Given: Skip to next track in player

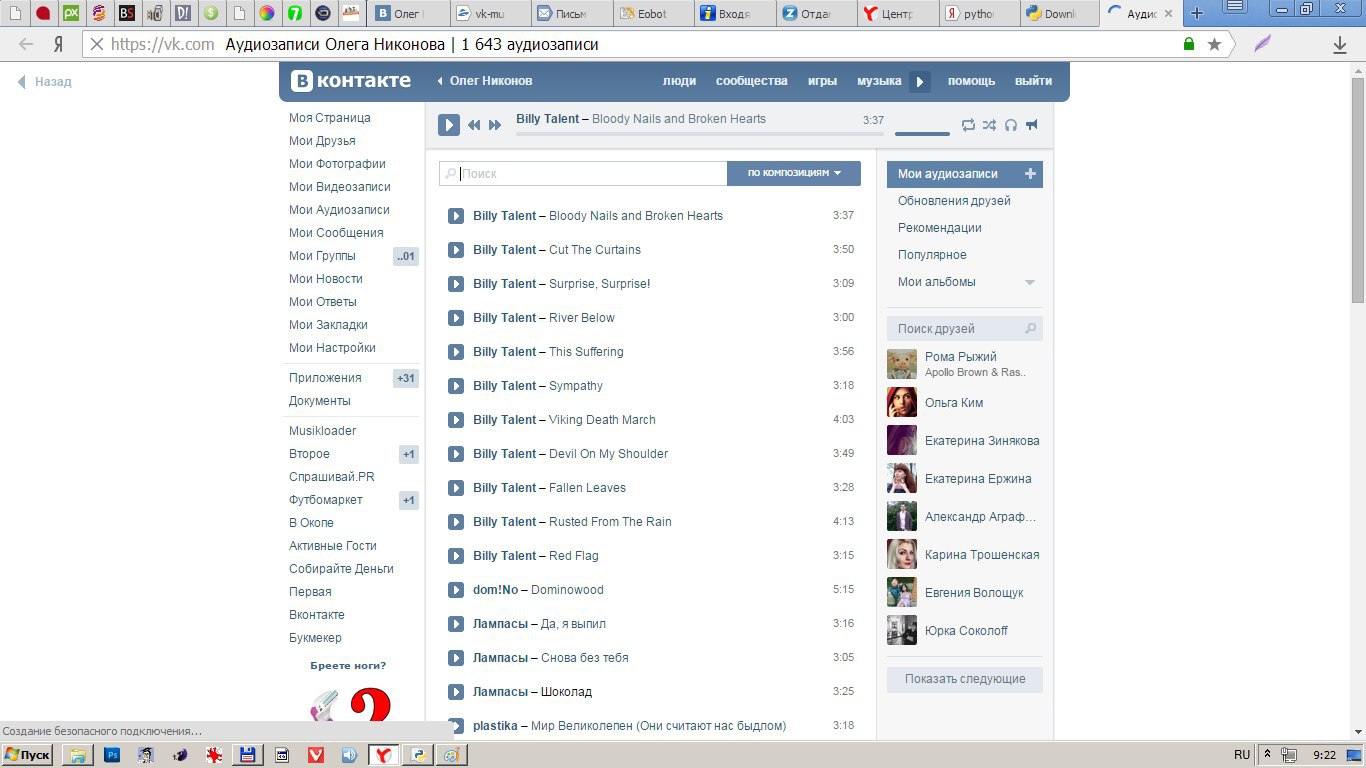Looking at the screenshot, I should 495,125.
